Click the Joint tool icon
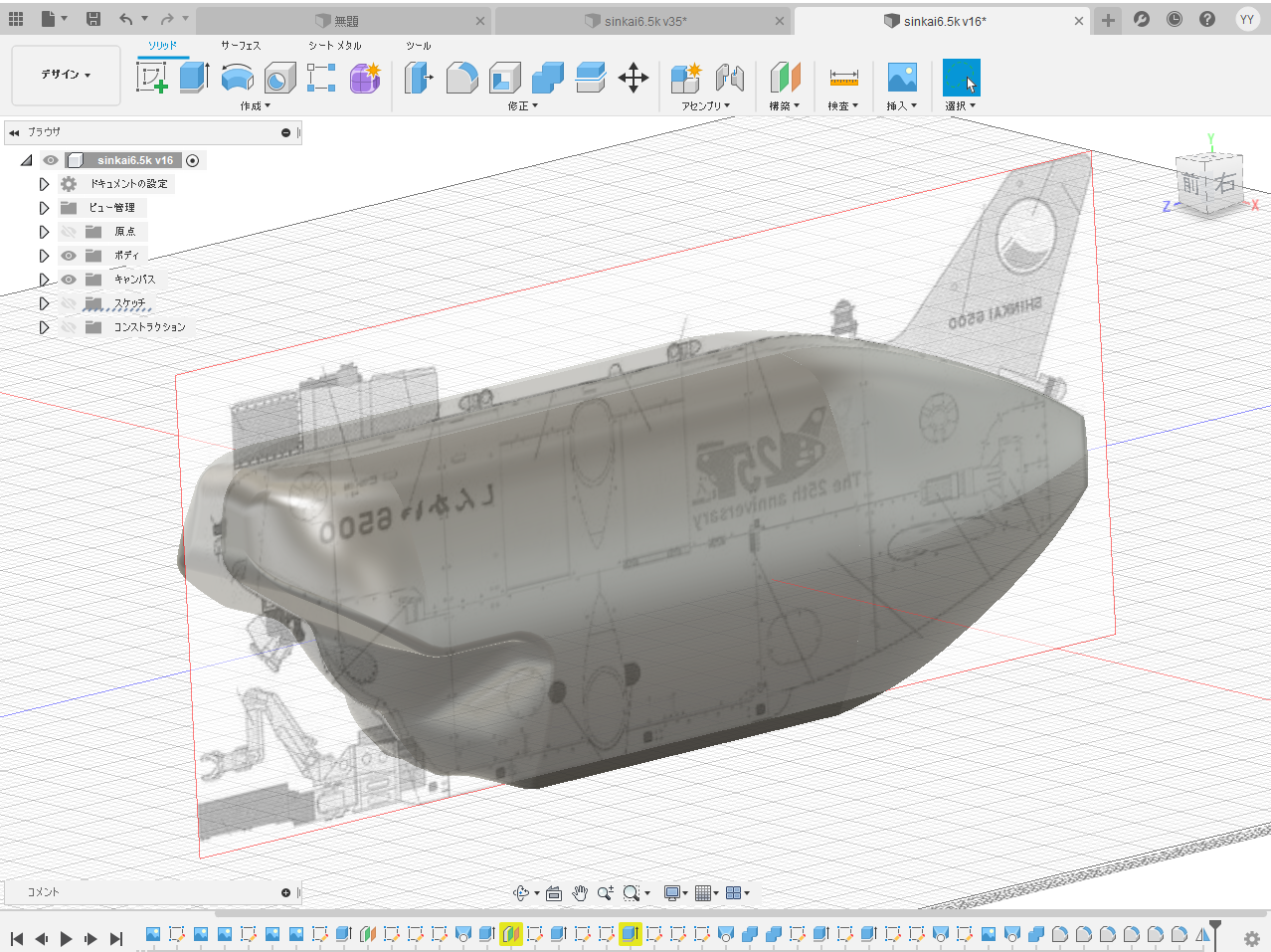 [x=730, y=78]
